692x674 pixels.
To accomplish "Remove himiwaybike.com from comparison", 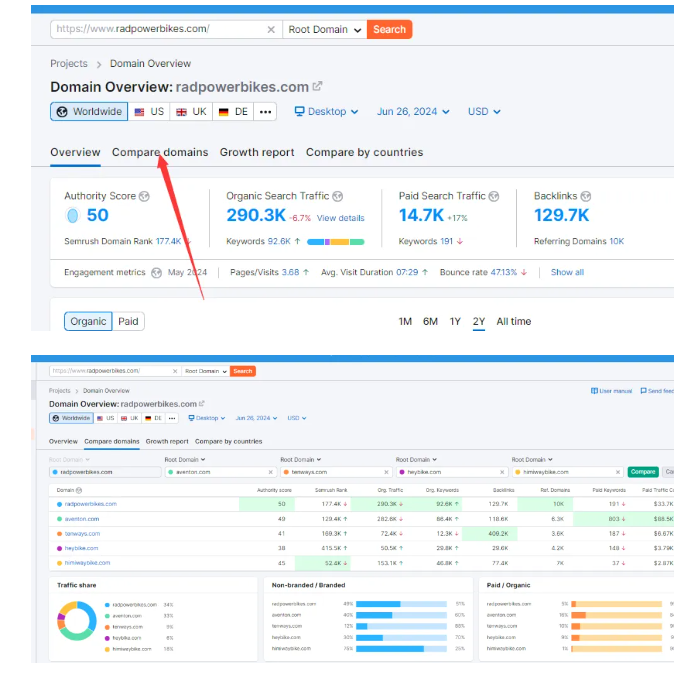I will 618,472.
